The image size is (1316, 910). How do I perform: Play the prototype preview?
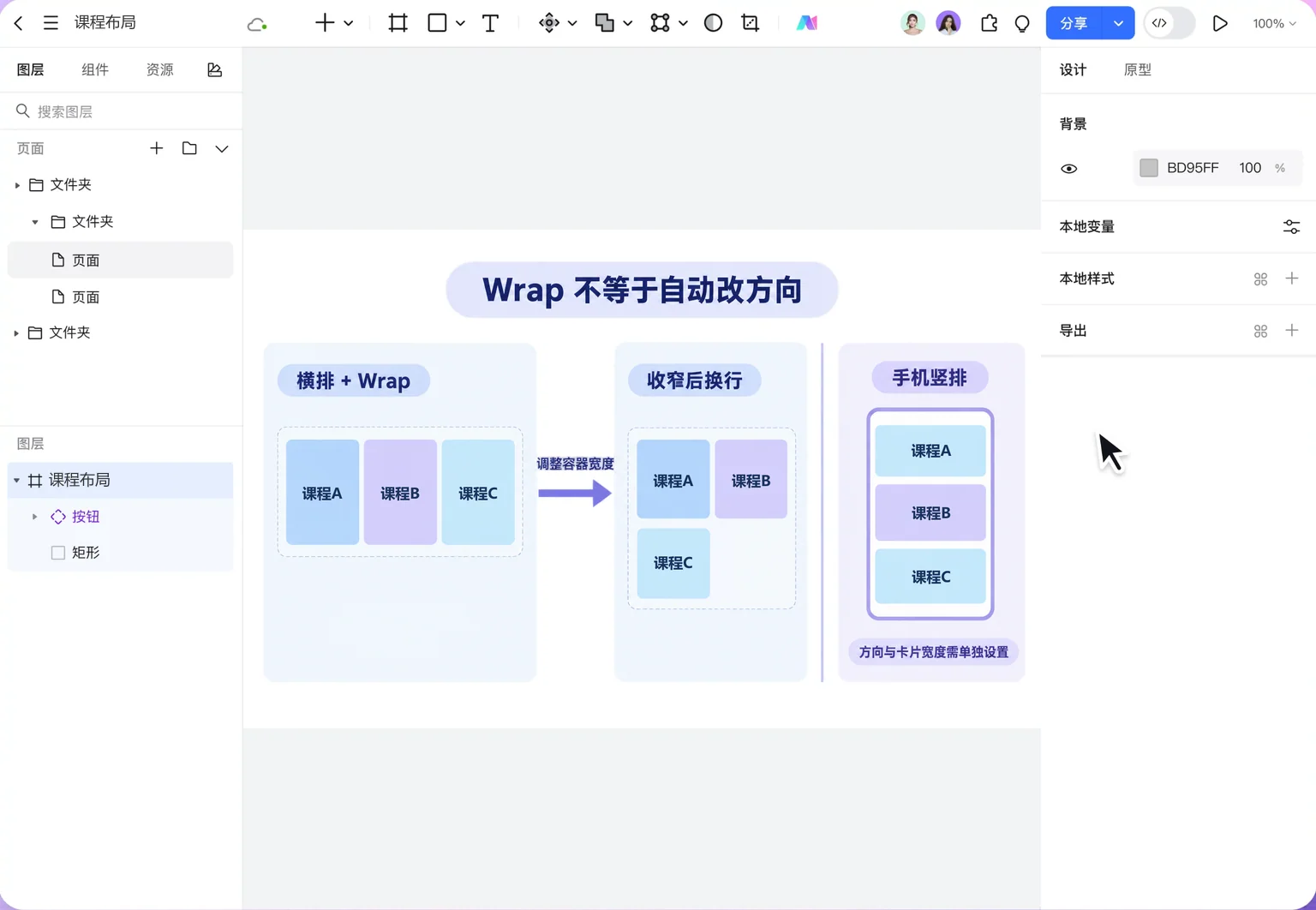click(1220, 23)
